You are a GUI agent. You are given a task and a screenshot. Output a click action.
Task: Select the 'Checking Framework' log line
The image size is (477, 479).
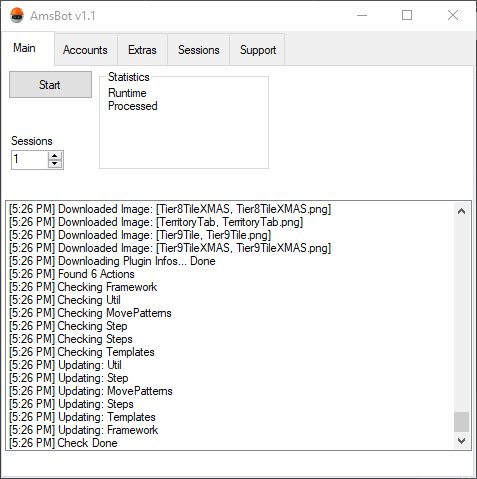click(83, 287)
